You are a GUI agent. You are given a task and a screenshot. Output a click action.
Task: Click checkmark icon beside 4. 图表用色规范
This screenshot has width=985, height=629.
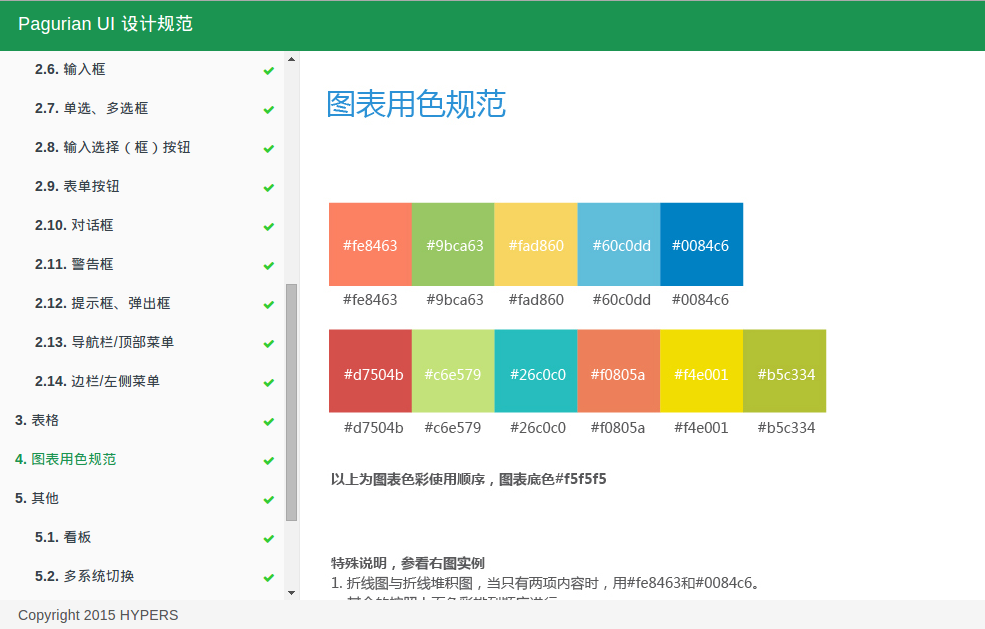point(269,460)
